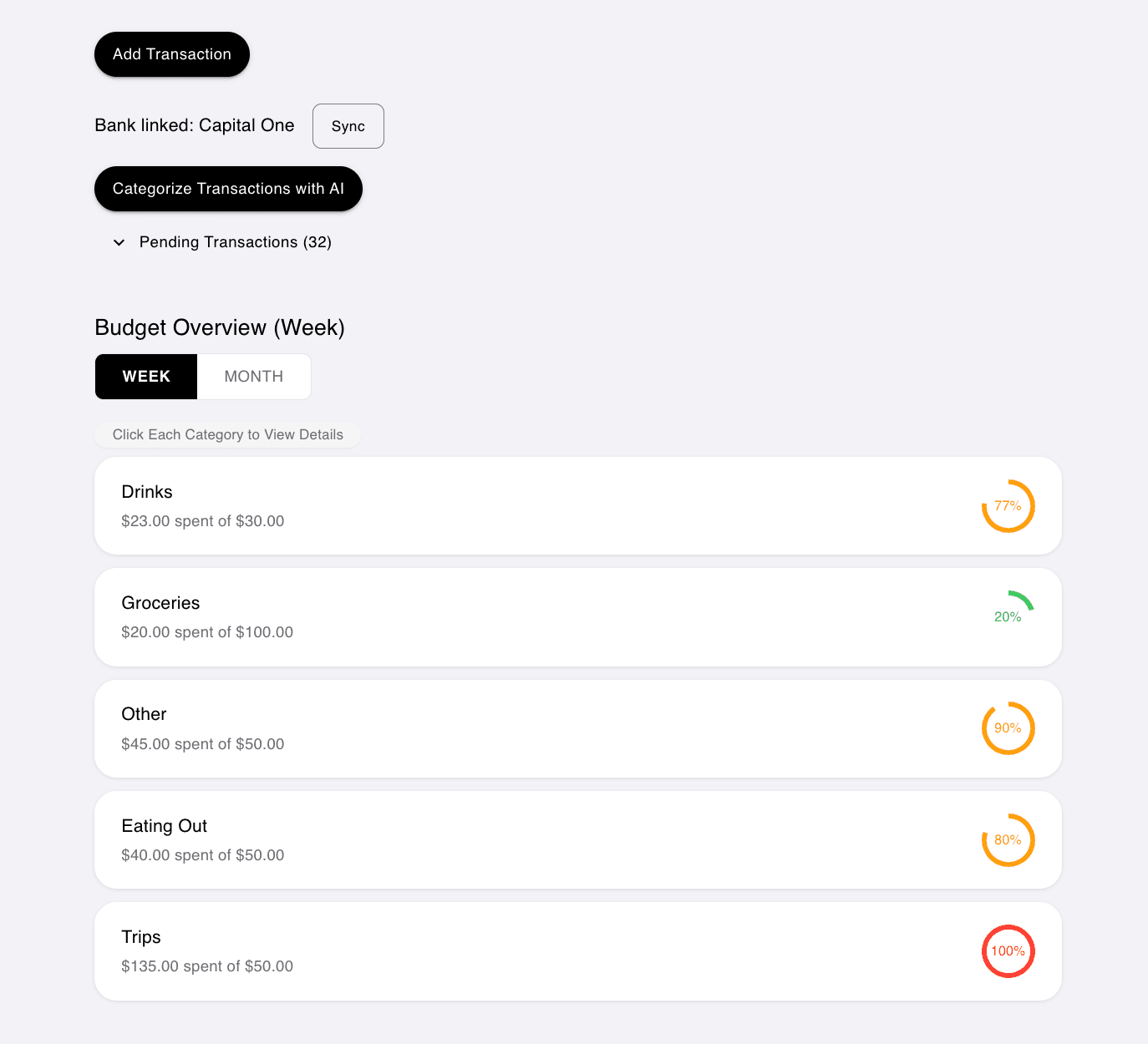
Task: Click the Eating Out 80% progress ring
Action: (x=1008, y=840)
